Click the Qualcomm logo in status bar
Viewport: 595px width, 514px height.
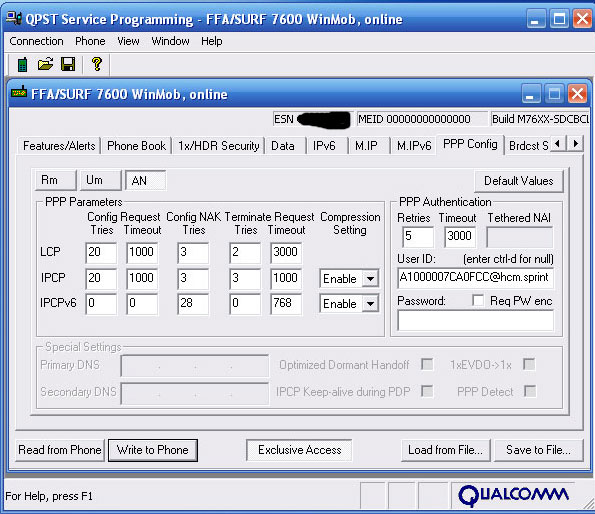pos(513,495)
